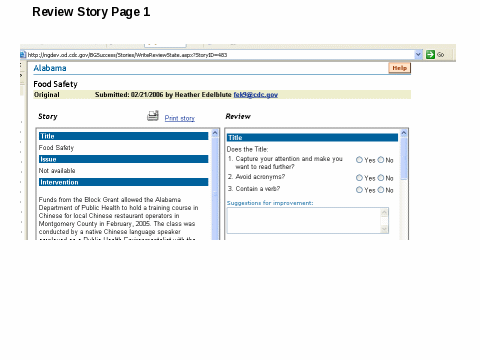Screen dimensions: 480x360
Task: Click suggestions box scroll up arrow
Action: [384, 212]
